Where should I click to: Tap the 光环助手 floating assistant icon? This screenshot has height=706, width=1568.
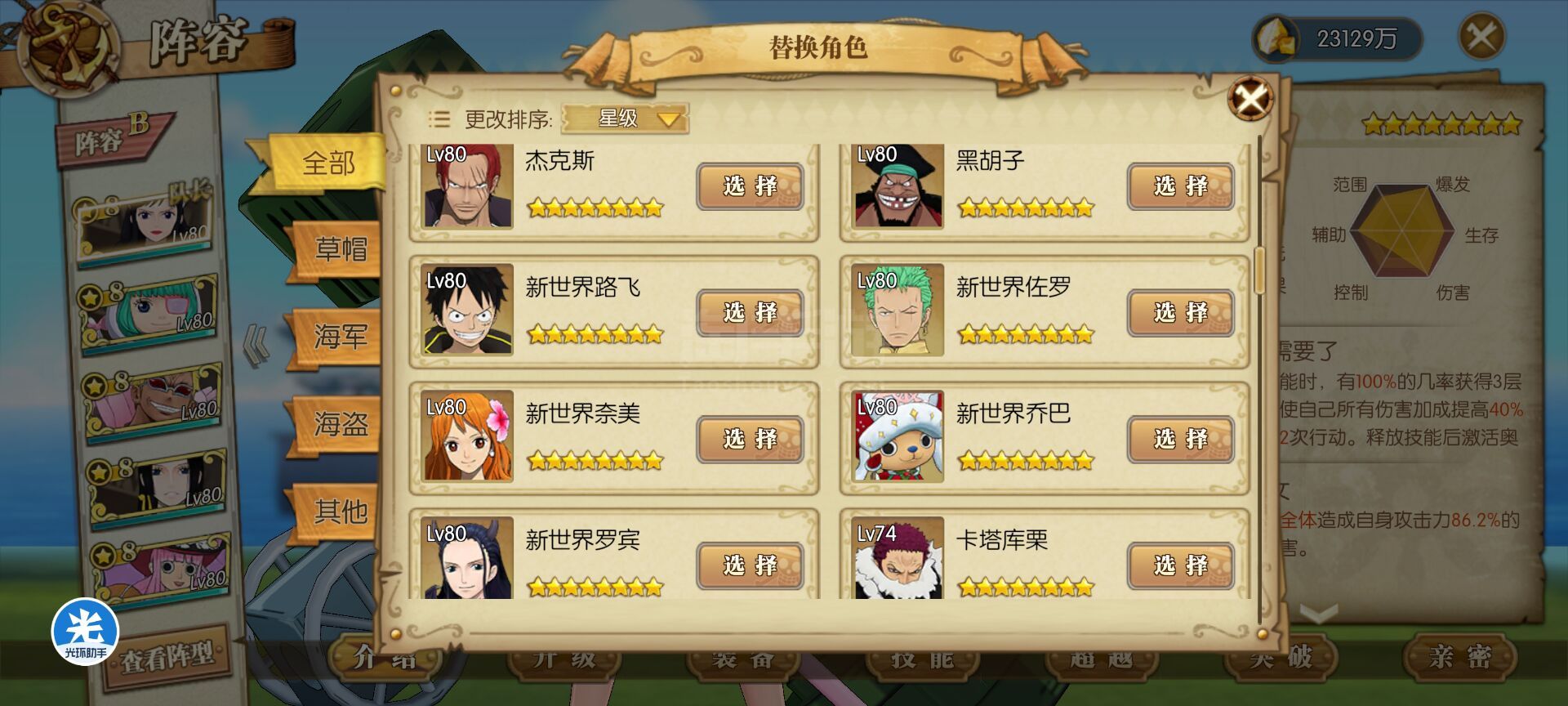[x=86, y=632]
